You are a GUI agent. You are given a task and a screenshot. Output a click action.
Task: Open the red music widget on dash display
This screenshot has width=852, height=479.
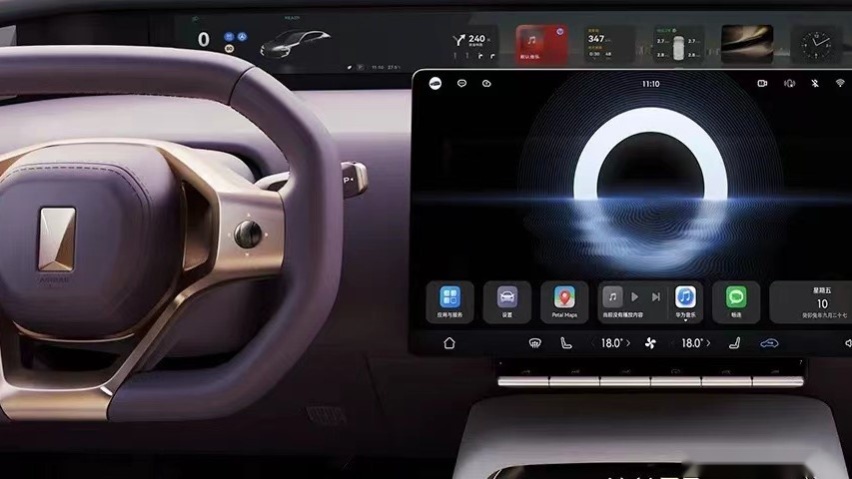pos(541,45)
